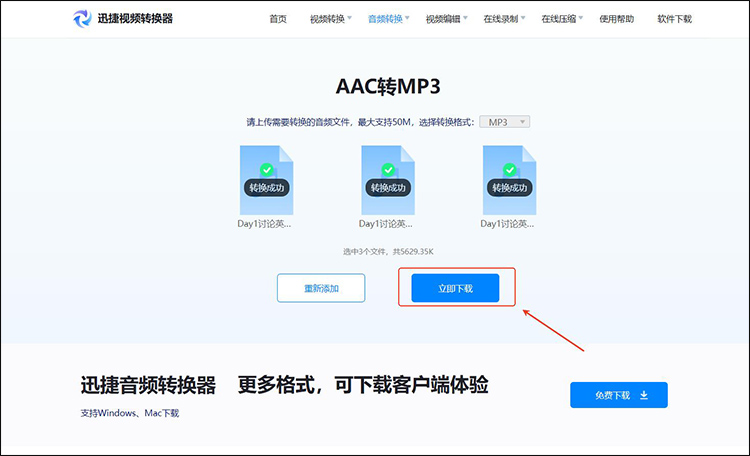Toggle the green checkmark on the third file
The height and width of the screenshot is (456, 750).
[509, 170]
